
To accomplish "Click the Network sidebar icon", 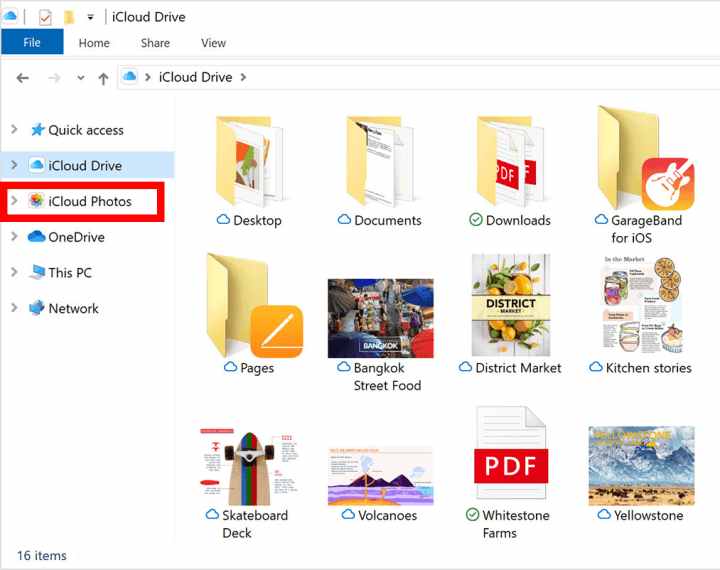I will click(x=37, y=308).
